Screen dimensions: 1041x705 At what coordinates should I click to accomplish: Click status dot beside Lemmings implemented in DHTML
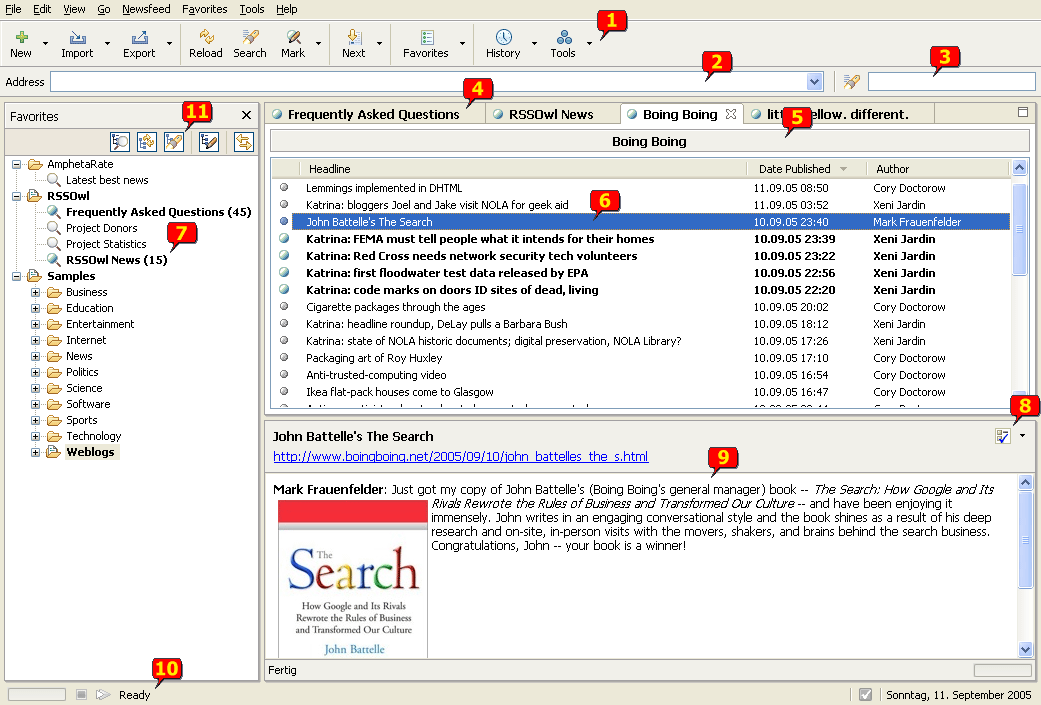284,188
